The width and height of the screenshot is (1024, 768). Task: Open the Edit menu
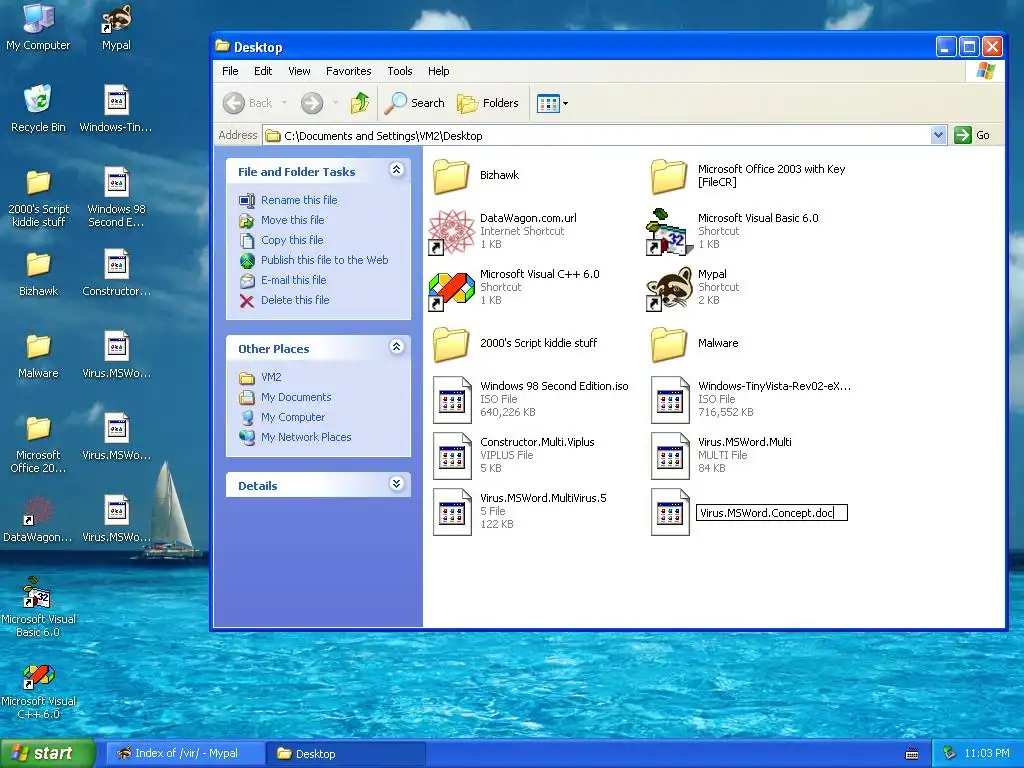(x=263, y=71)
